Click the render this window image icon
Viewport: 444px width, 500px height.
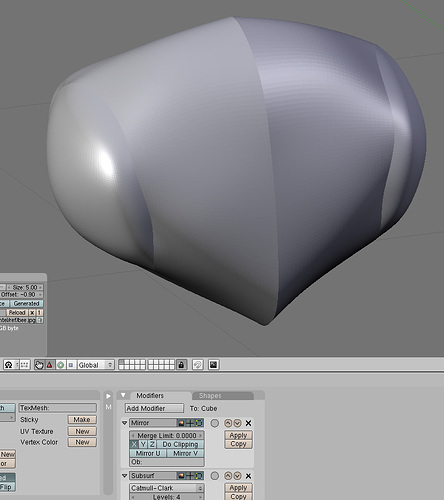click(214, 365)
